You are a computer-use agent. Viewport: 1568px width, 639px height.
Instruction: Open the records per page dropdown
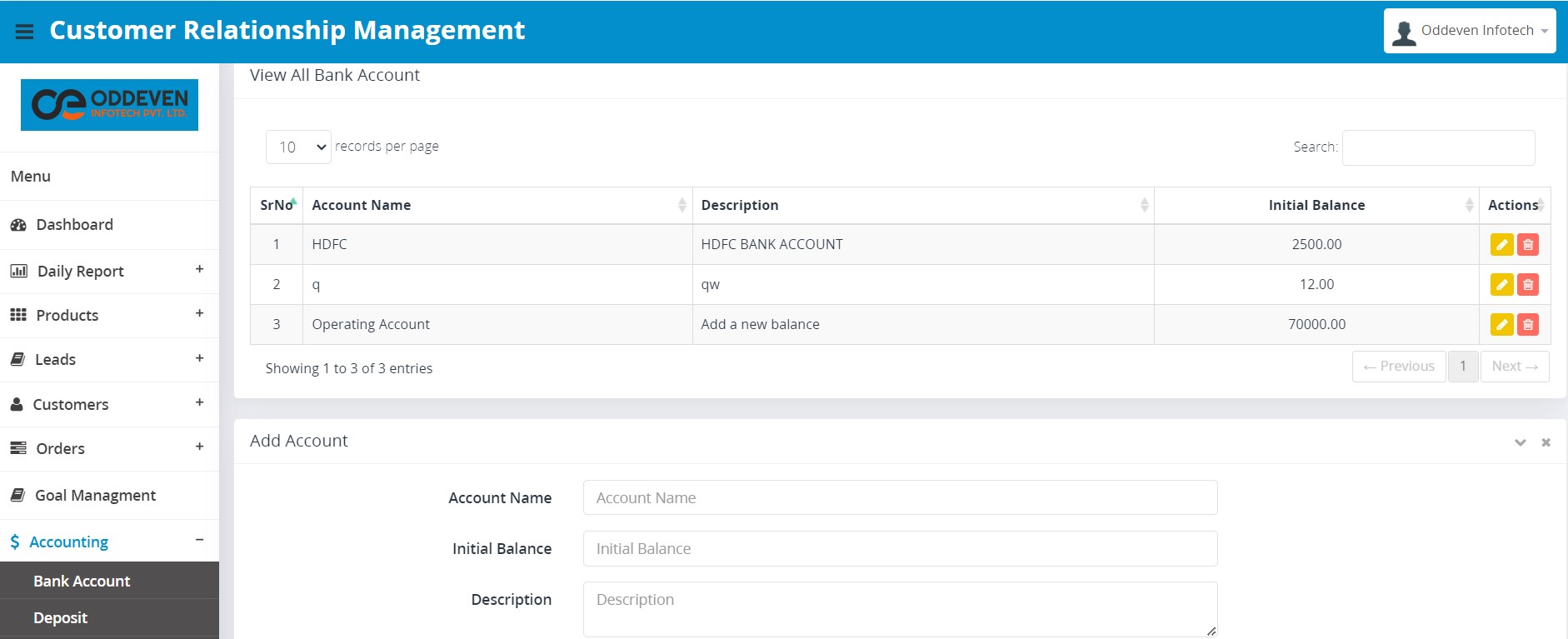point(298,147)
